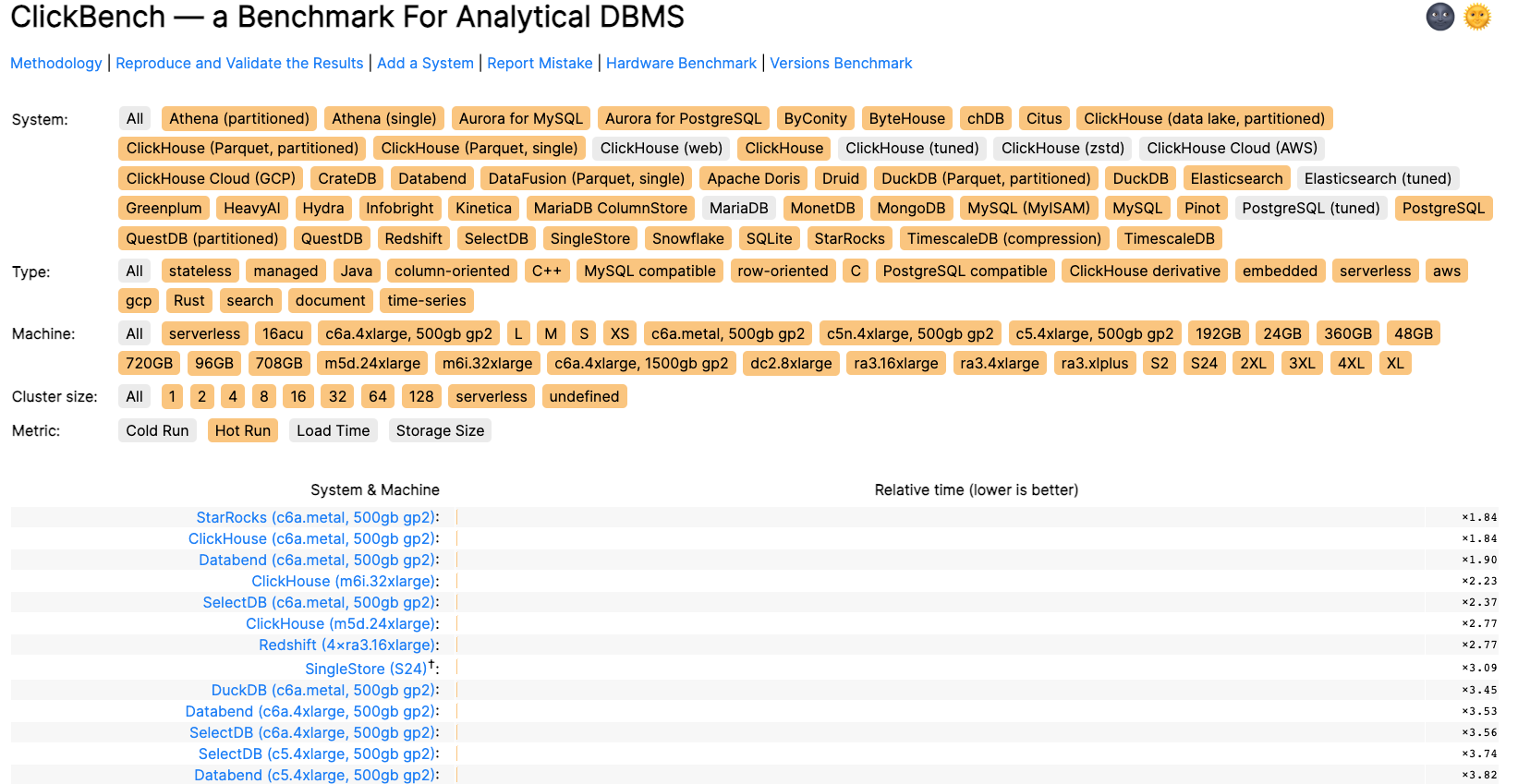Toggle the ClickHouse system filter
1518x784 pixels.
[783, 148]
